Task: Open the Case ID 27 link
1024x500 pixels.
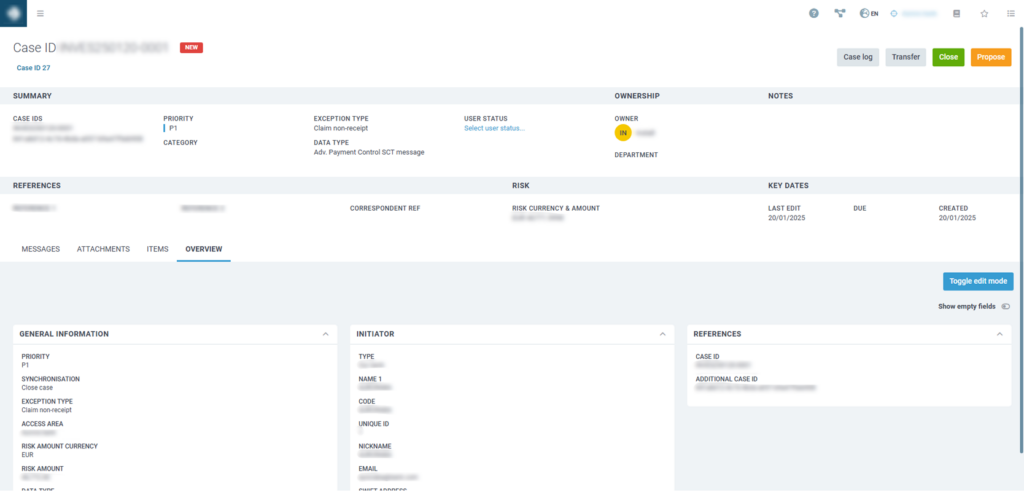Action: click(33, 68)
